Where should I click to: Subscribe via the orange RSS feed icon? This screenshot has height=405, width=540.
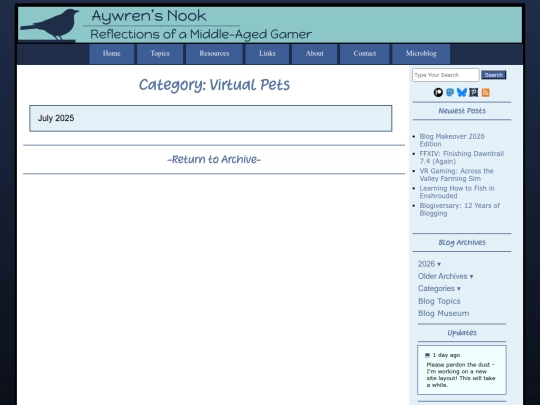(486, 92)
